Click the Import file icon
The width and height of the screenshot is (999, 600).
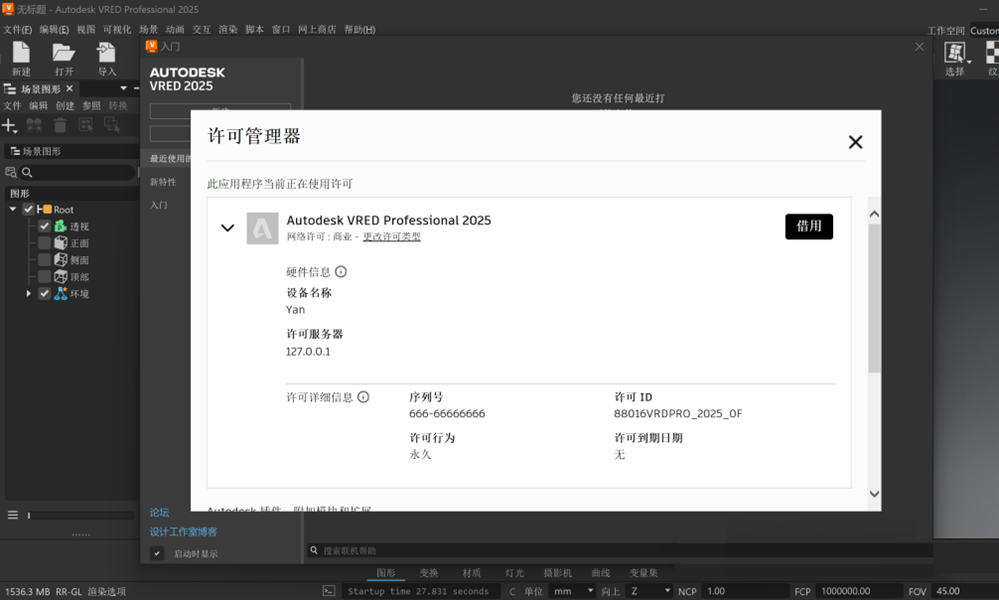(106, 53)
